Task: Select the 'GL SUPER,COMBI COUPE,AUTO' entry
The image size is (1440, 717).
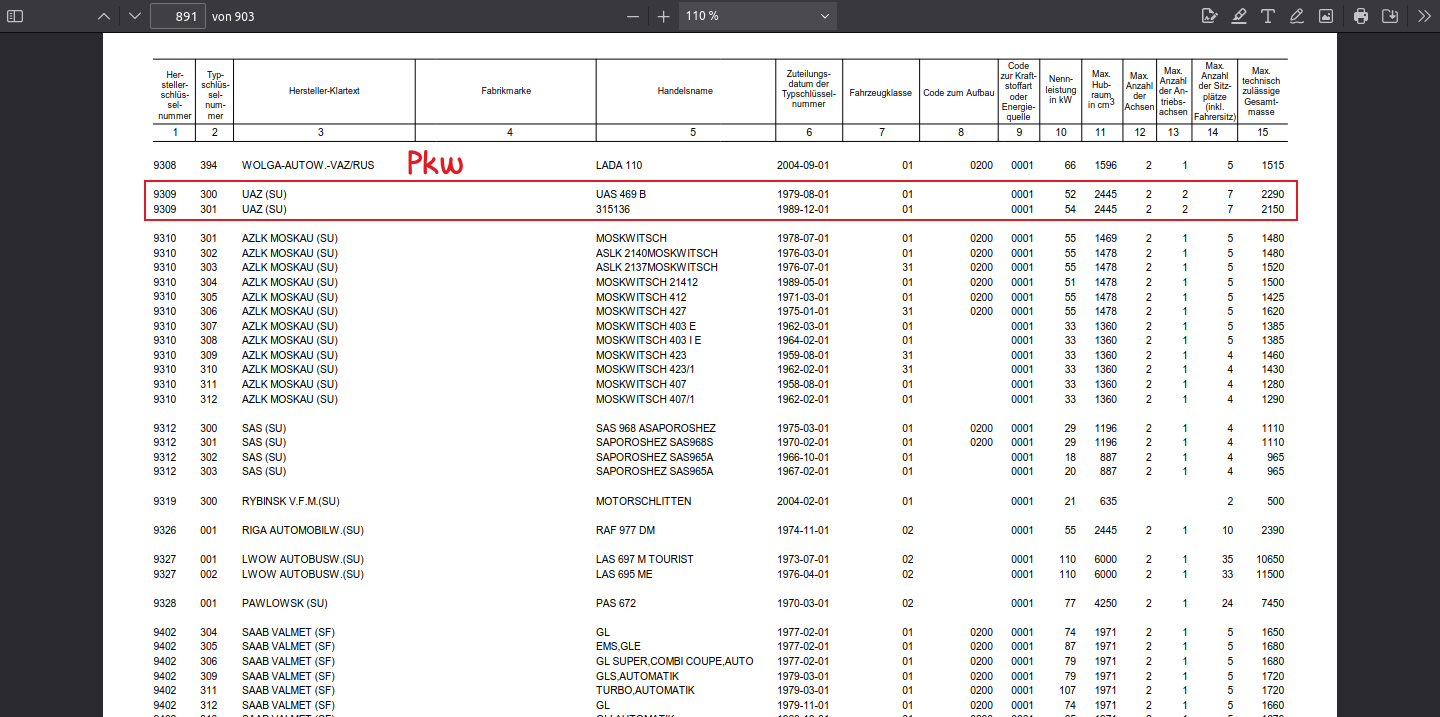Action: (675, 661)
